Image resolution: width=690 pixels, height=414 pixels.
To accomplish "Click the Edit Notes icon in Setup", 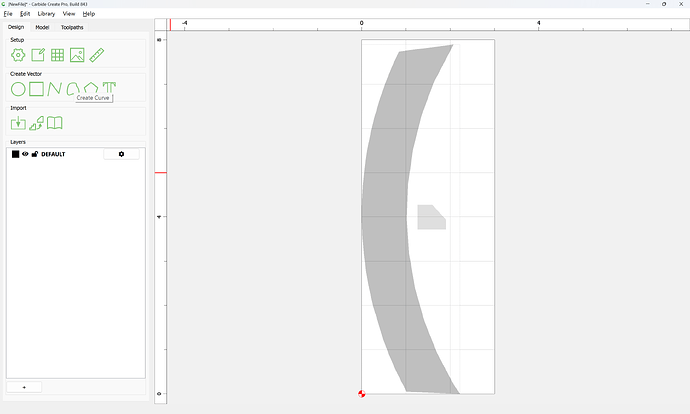I will click(x=38, y=55).
